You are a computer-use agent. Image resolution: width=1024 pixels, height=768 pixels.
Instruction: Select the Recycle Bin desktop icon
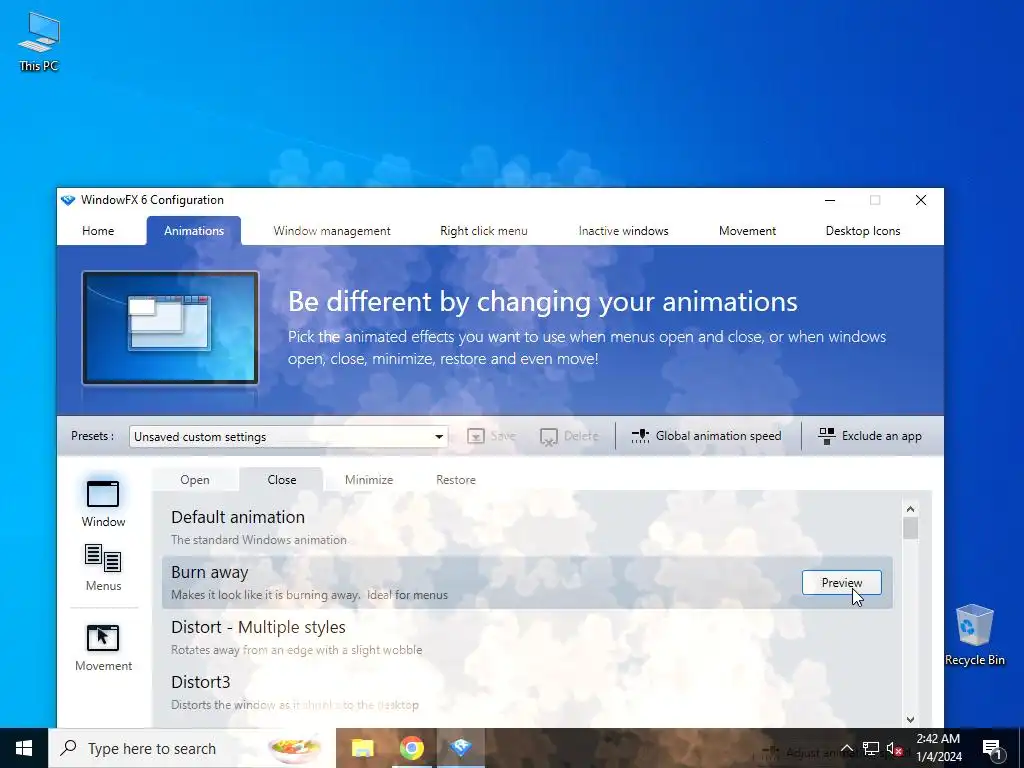[974, 635]
